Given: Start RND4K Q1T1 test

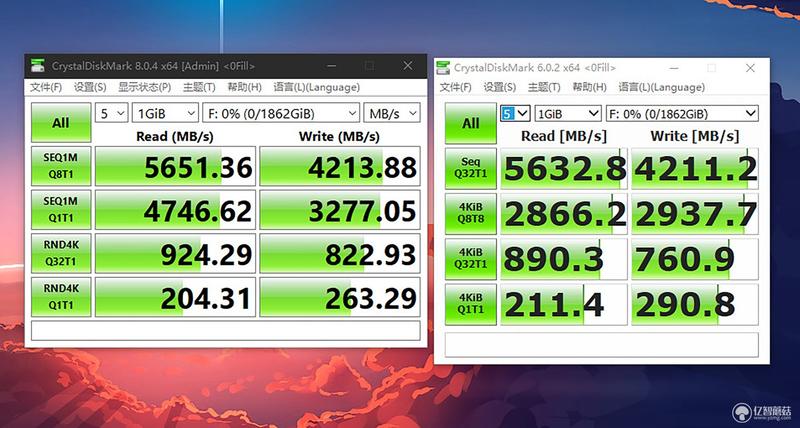Looking at the screenshot, I should coord(61,297).
